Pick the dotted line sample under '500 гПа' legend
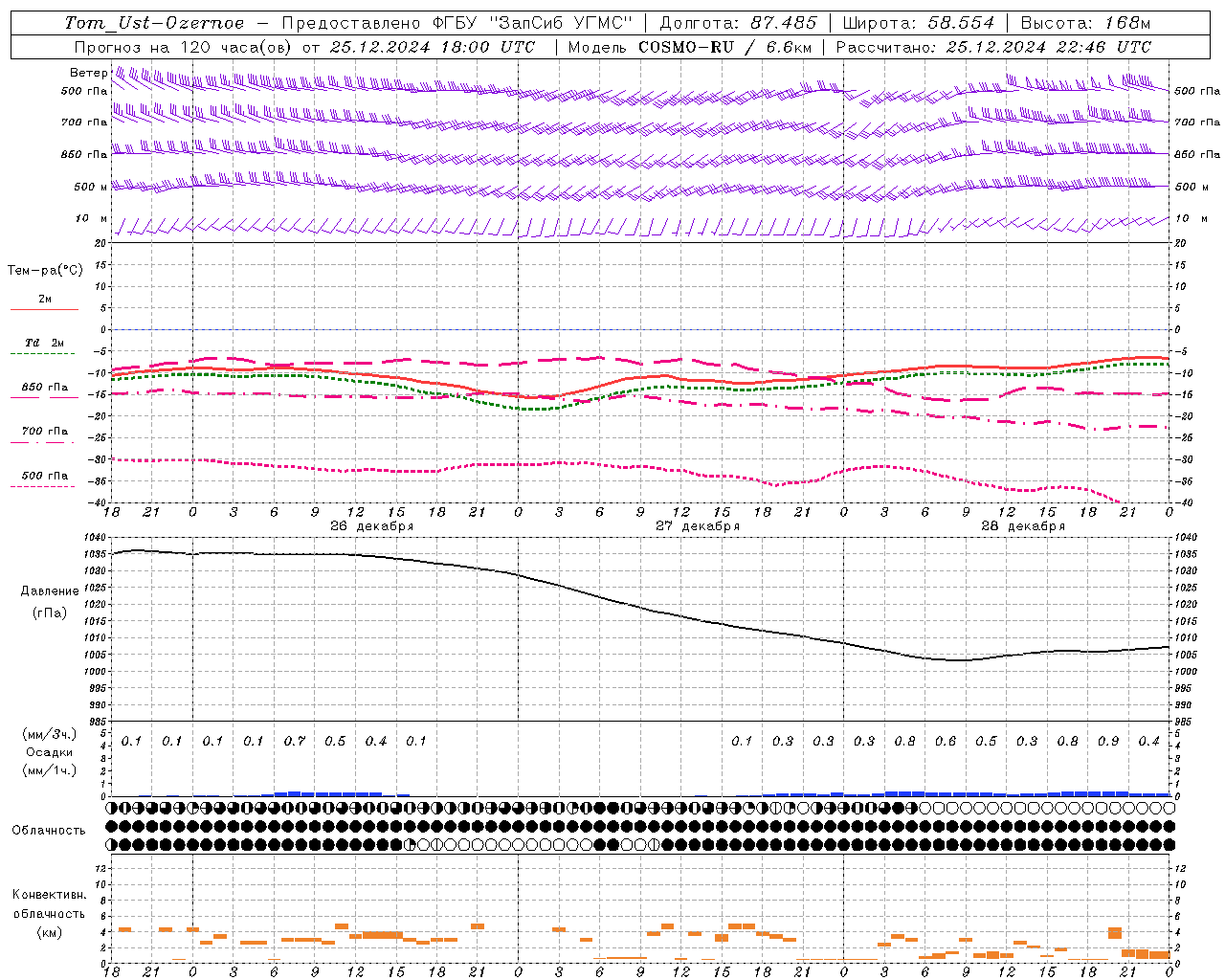 point(42,486)
